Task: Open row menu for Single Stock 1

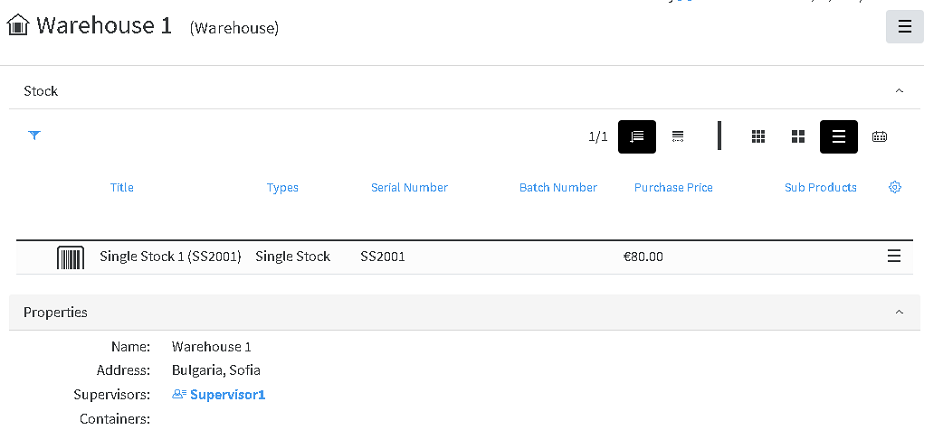Action: pos(894,256)
